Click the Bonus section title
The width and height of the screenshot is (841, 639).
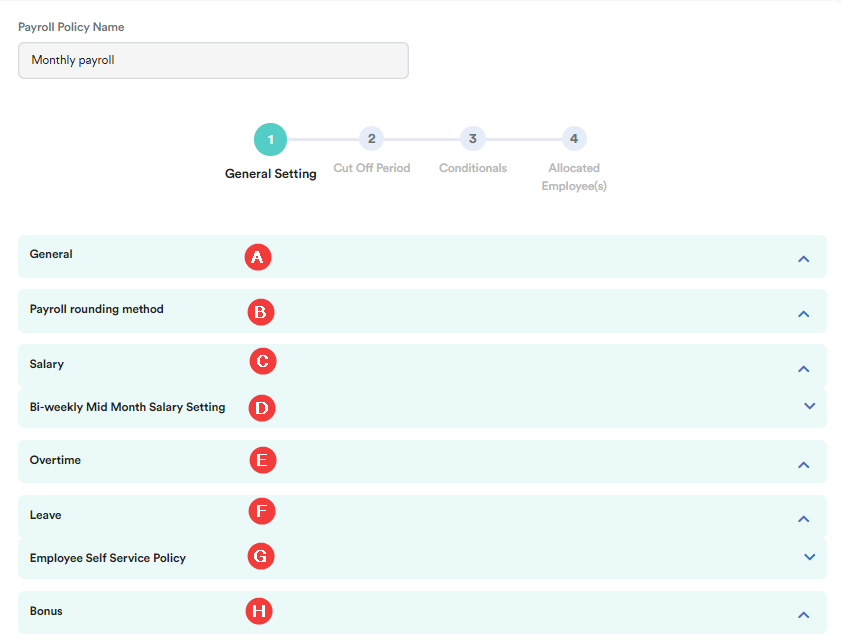click(x=46, y=611)
